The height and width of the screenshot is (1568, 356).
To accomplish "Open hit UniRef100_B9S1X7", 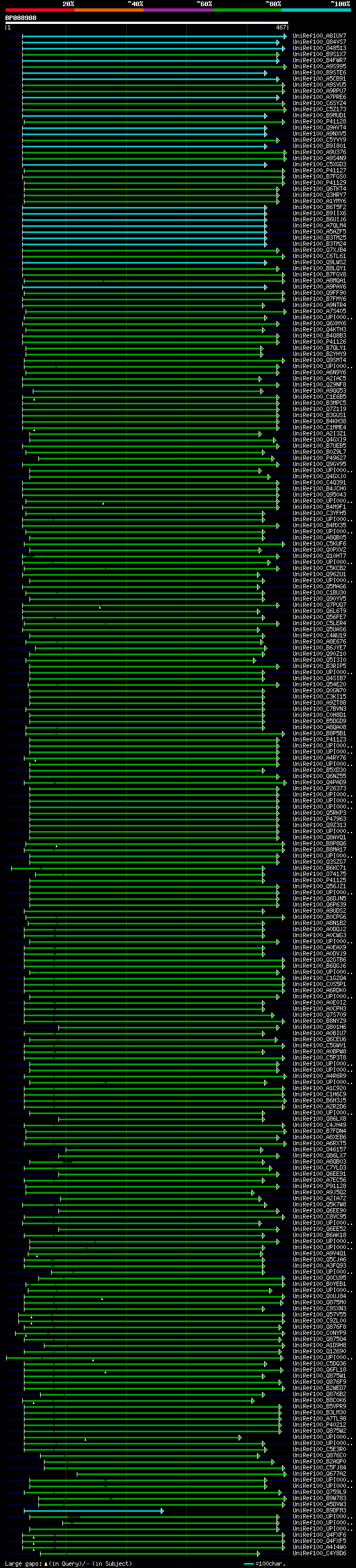I will (319, 54).
